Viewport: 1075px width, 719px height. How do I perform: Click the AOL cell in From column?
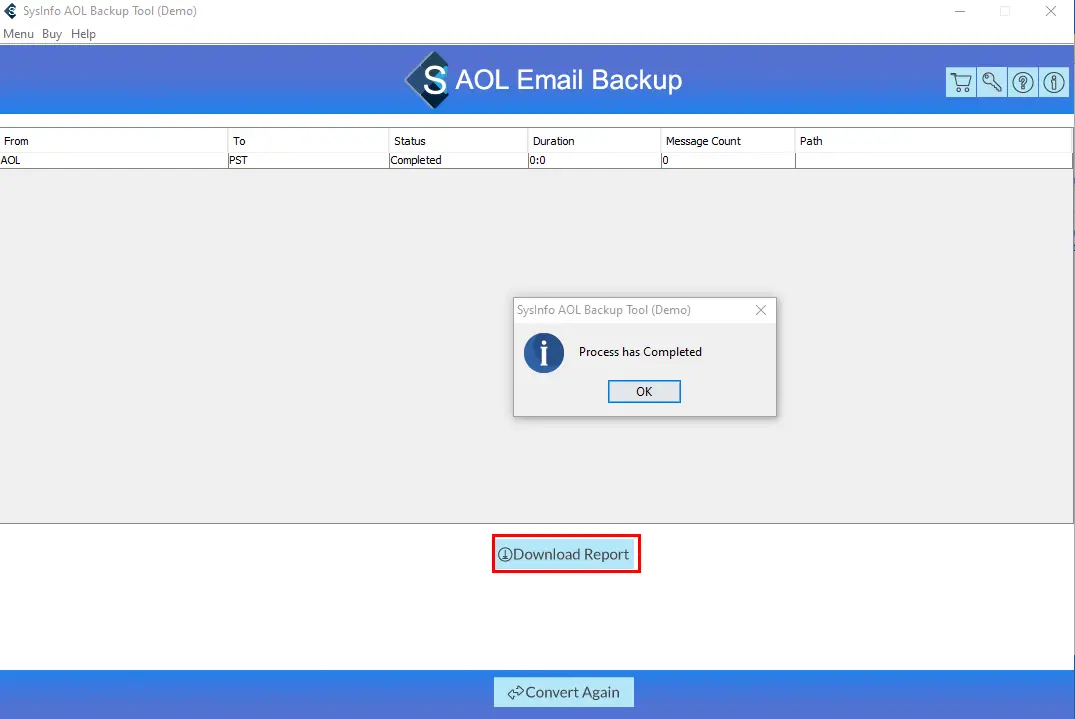point(114,160)
